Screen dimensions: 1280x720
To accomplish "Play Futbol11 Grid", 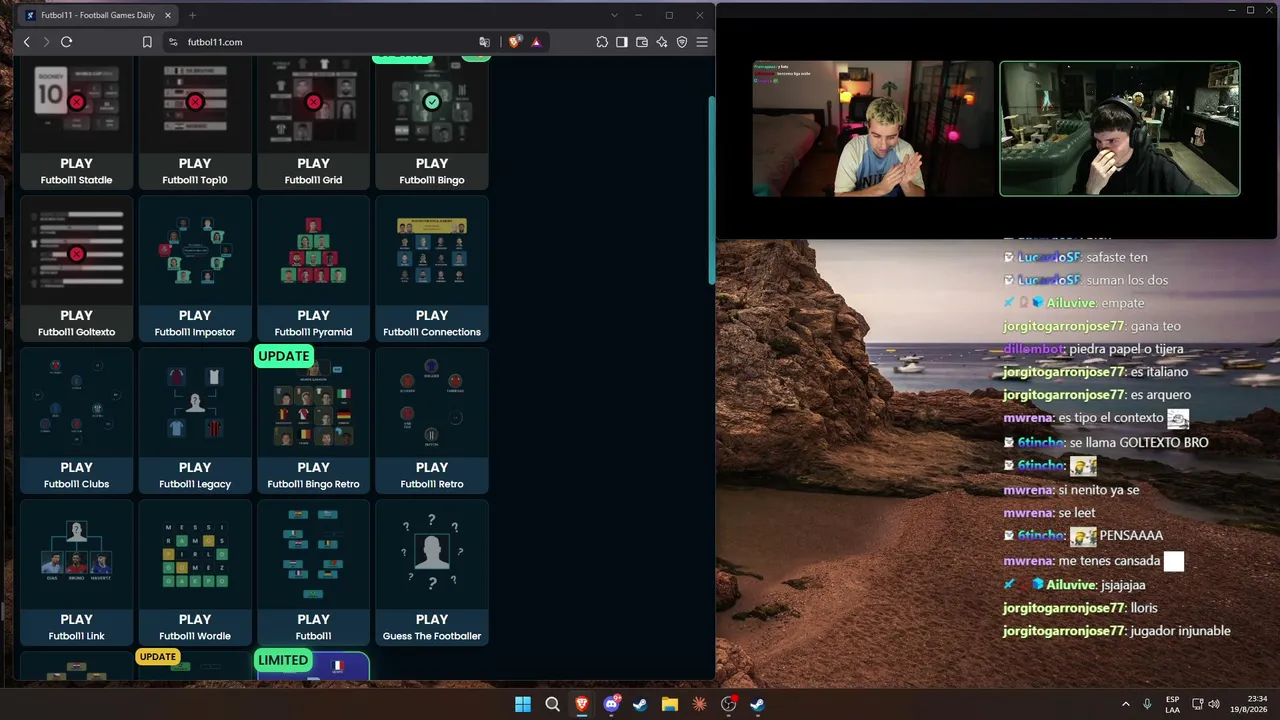I will (x=313, y=122).
